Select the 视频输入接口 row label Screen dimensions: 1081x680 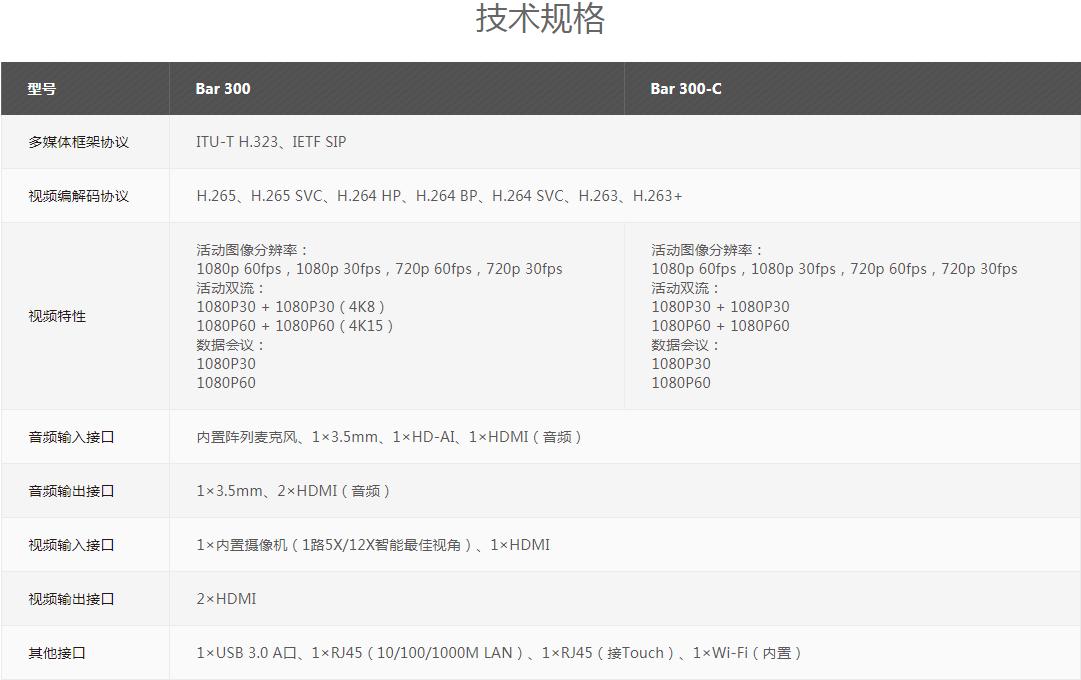[x=71, y=545]
